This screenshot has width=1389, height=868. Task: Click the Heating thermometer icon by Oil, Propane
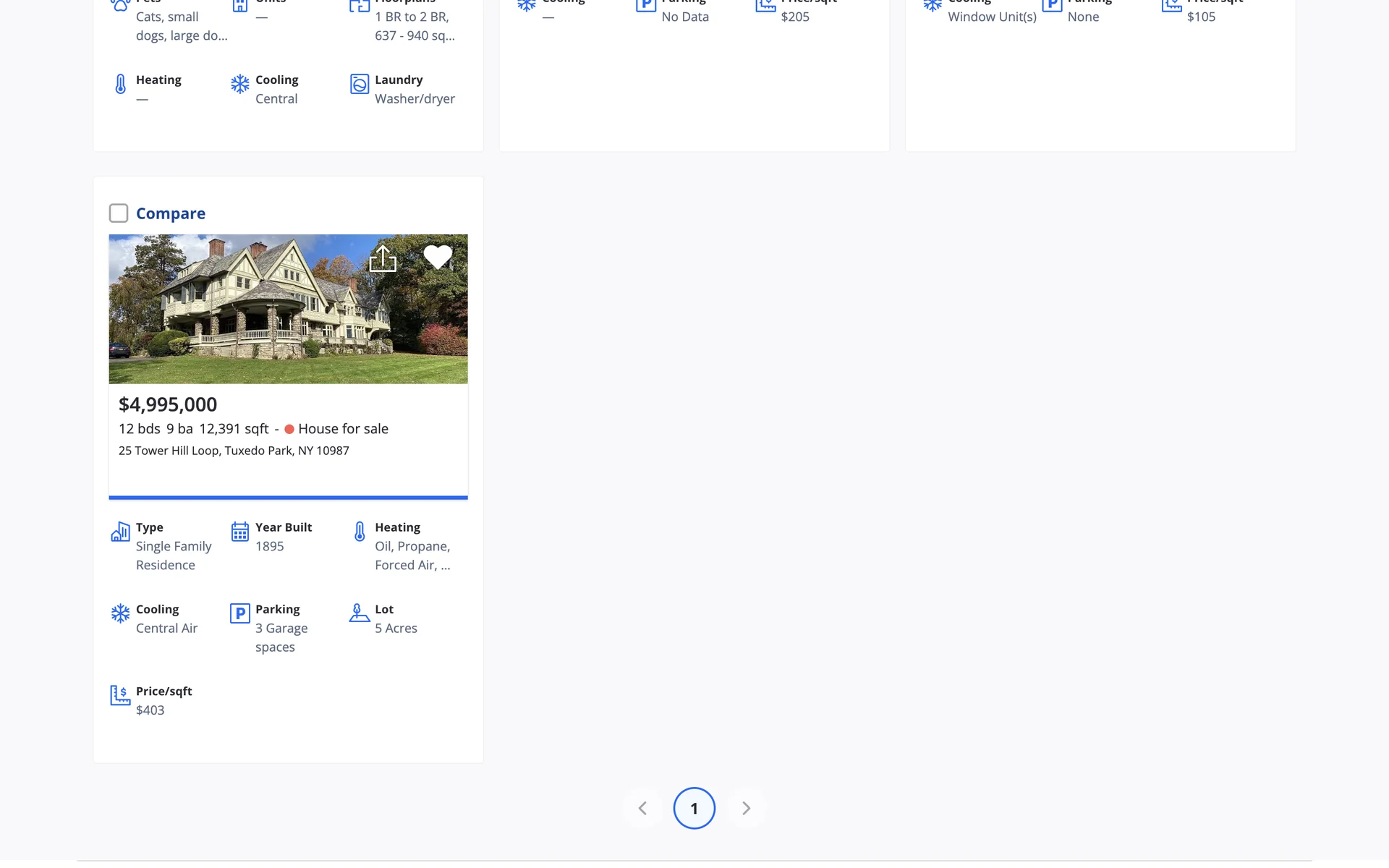tap(360, 532)
